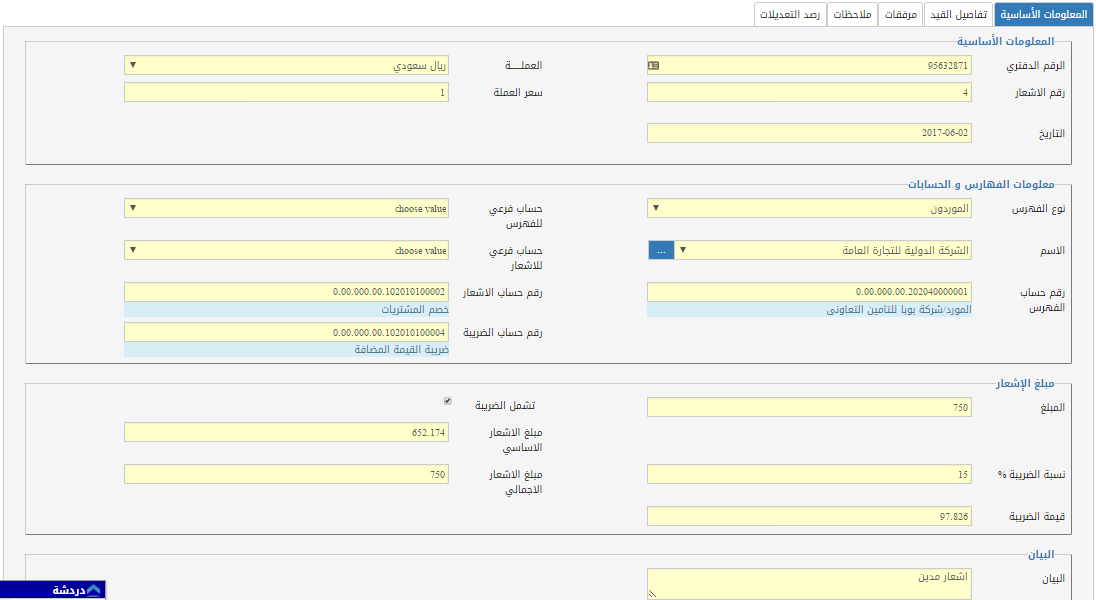
Task: Select the المعلومات الأساسية tab
Action: click(x=1043, y=14)
